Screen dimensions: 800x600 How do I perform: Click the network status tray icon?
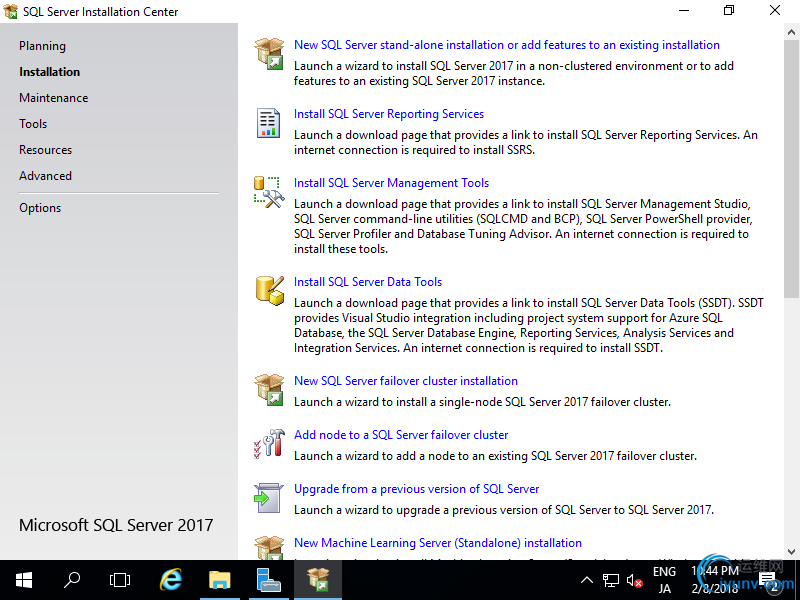pos(611,580)
